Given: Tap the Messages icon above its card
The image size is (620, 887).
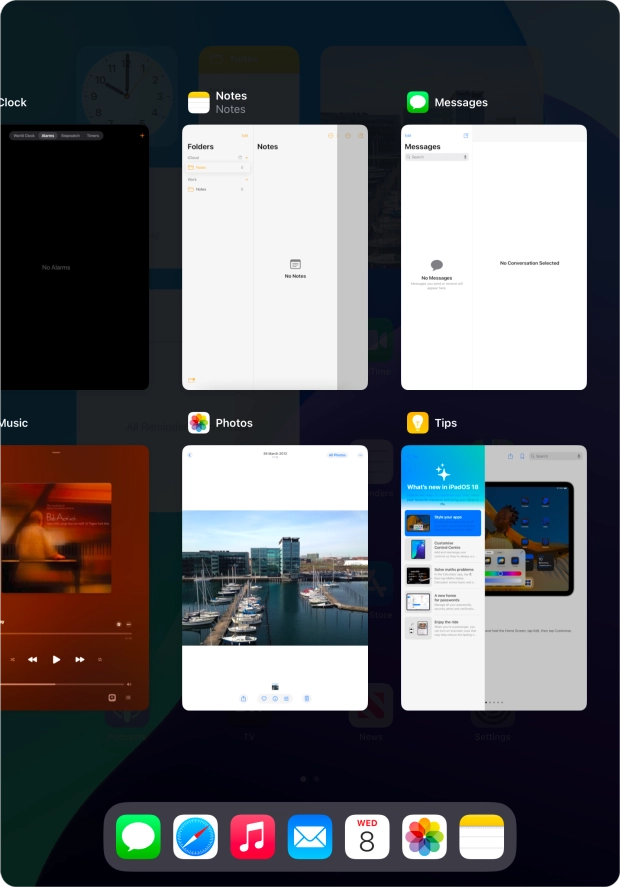Looking at the screenshot, I should click(418, 102).
